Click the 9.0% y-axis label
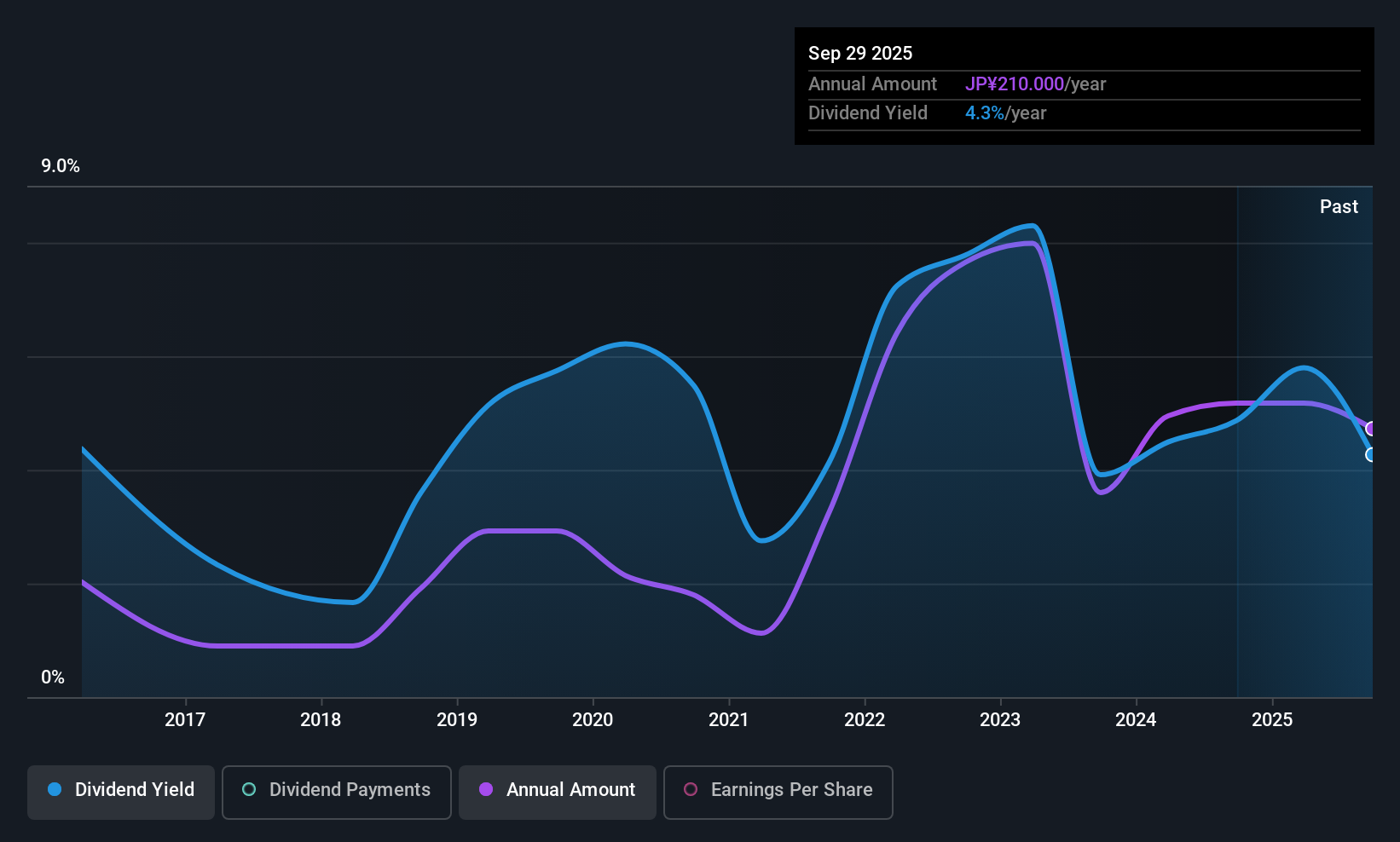This screenshot has width=1400, height=842. 61,166
